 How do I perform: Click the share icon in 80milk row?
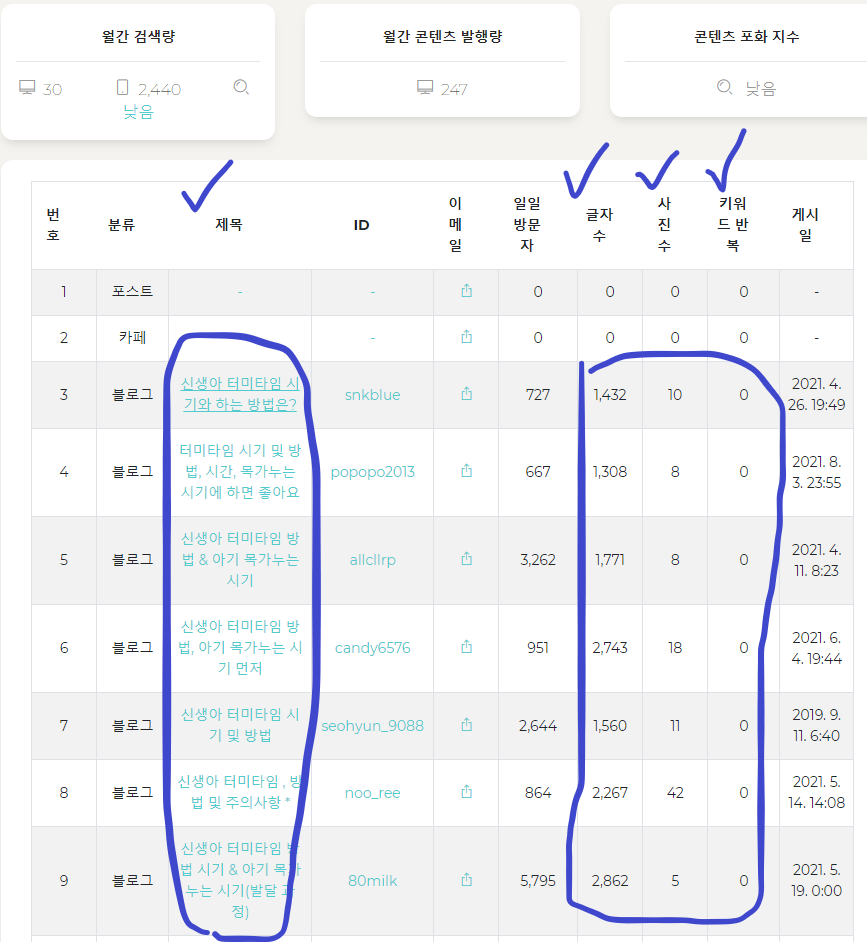pos(466,880)
